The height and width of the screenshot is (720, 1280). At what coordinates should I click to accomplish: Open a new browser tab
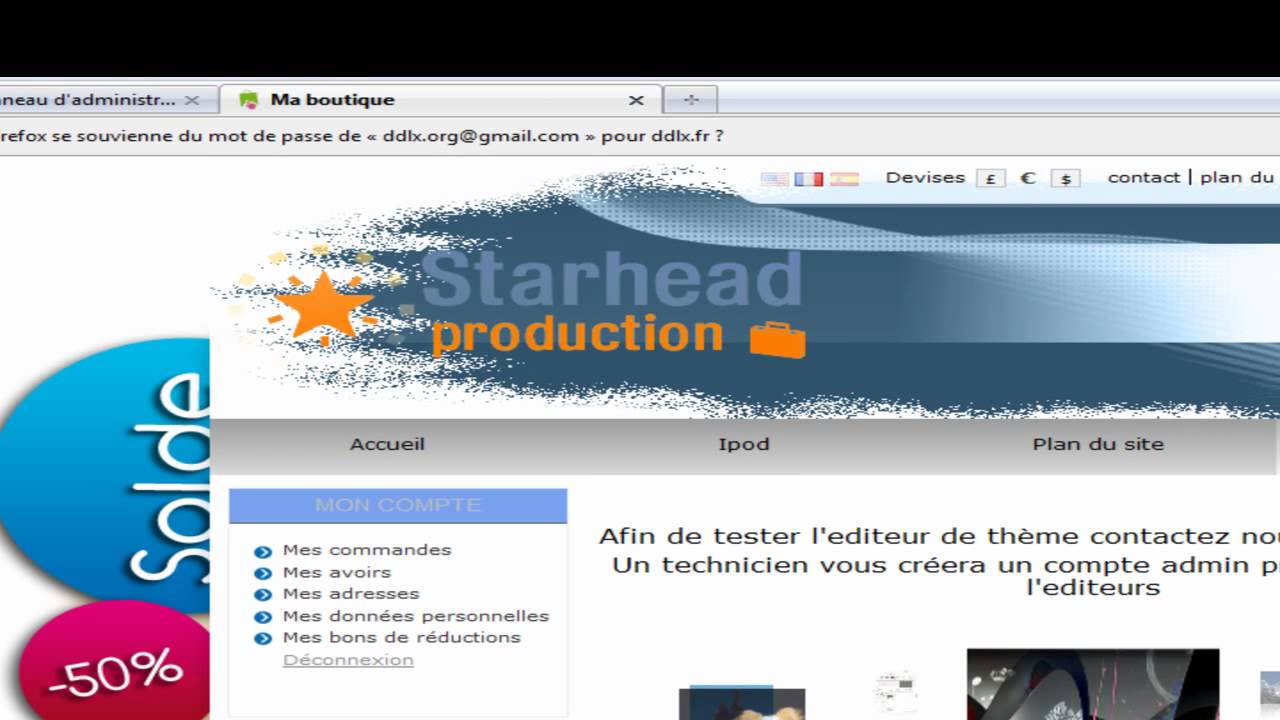(691, 99)
